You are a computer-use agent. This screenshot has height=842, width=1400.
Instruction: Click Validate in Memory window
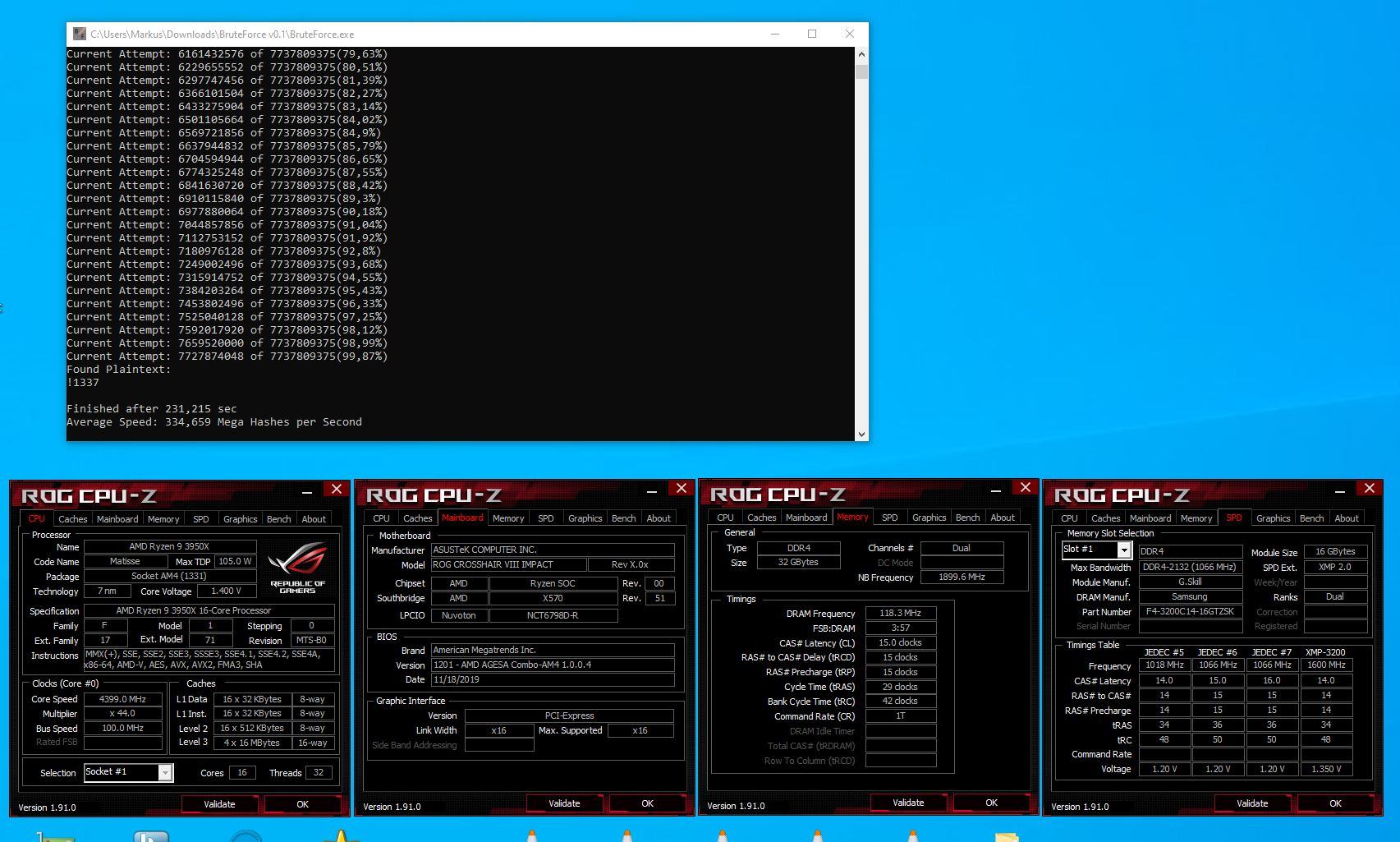[908, 803]
